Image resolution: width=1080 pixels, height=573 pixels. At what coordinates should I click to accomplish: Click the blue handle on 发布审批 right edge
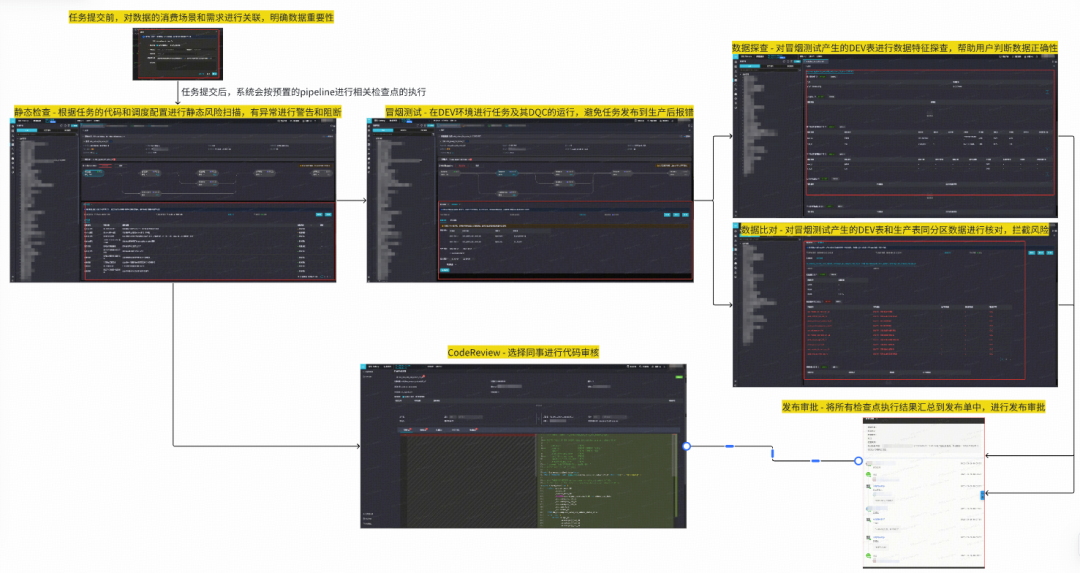point(982,494)
